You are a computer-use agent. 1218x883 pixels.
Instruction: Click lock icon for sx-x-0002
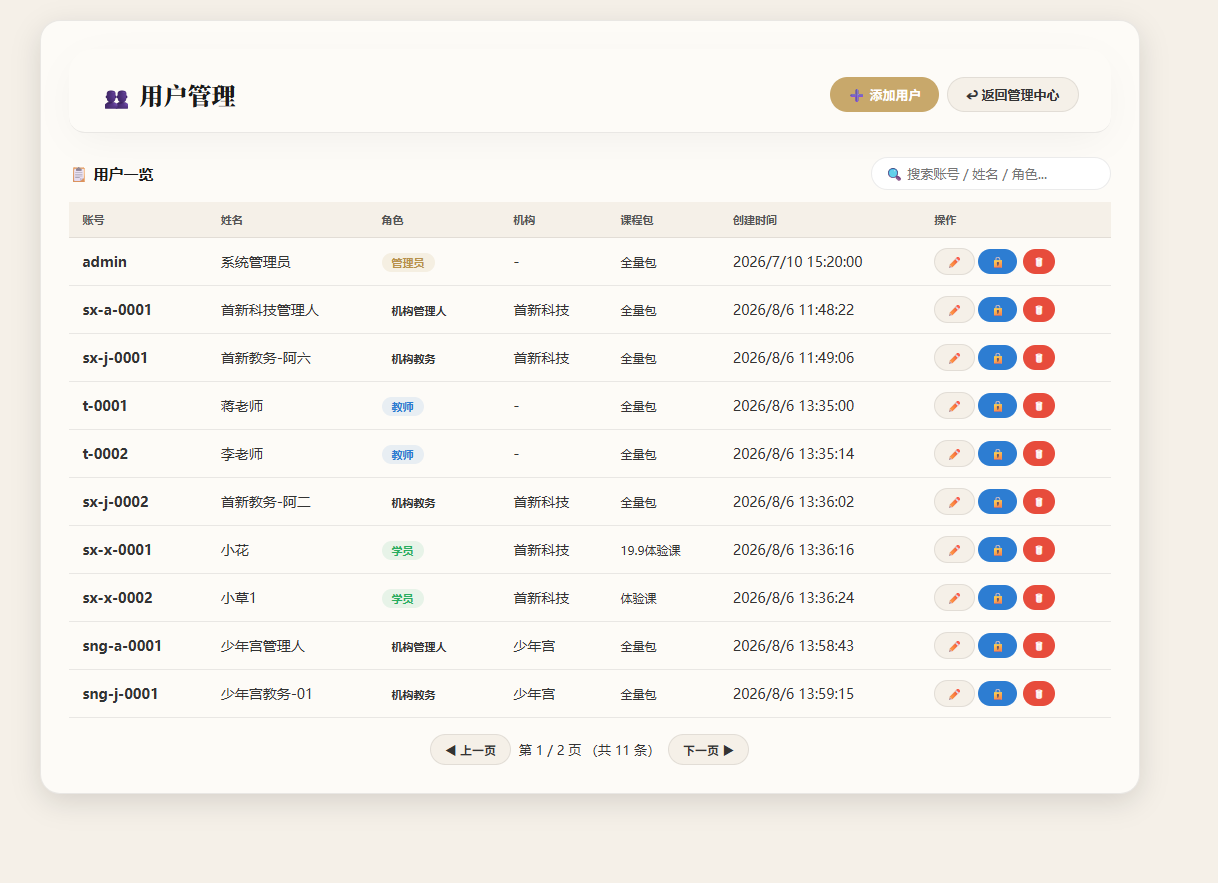point(997,598)
